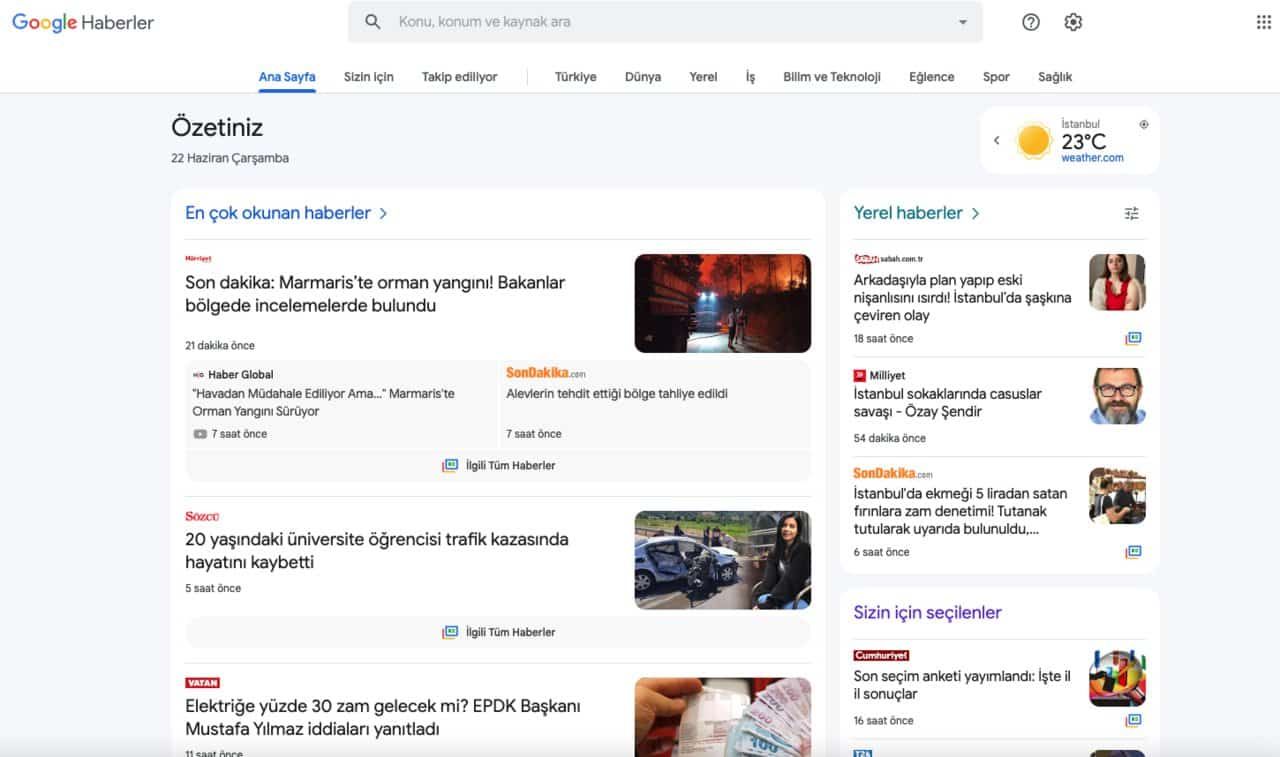This screenshot has width=1280, height=757.
Task: Expand the 'En çok okunan haberler' section
Action: tap(383, 213)
